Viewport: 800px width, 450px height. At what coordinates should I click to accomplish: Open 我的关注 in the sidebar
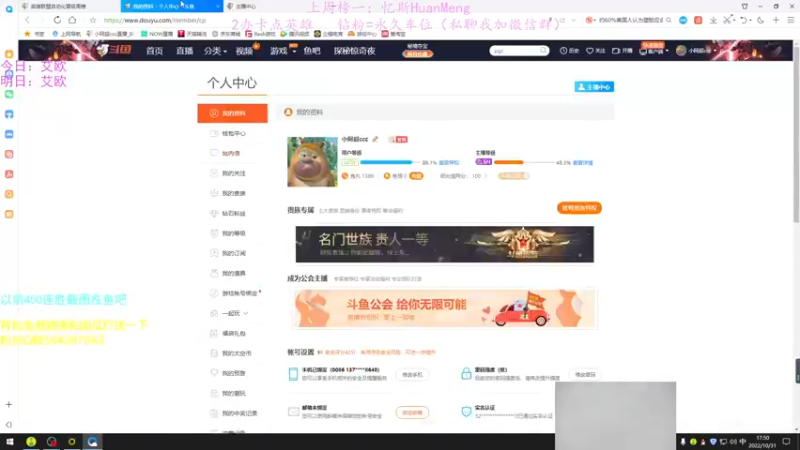pyautogui.click(x=232, y=173)
